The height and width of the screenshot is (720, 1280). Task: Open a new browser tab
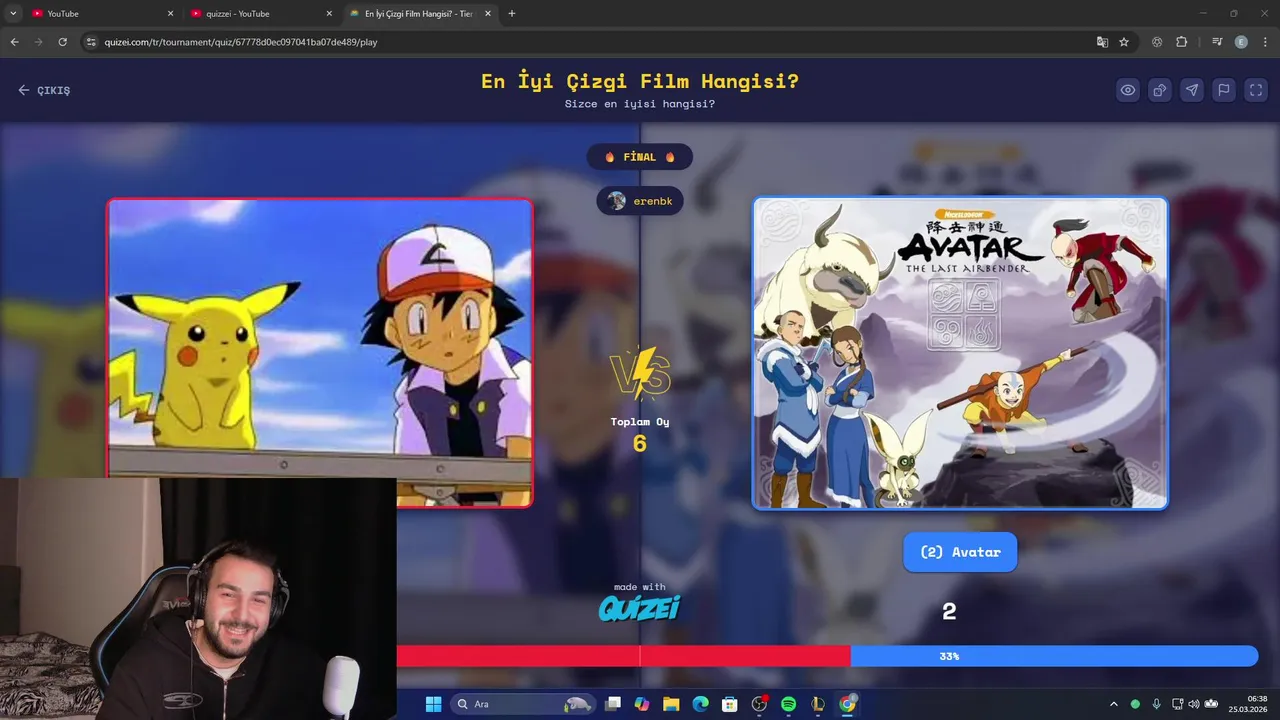coord(512,14)
